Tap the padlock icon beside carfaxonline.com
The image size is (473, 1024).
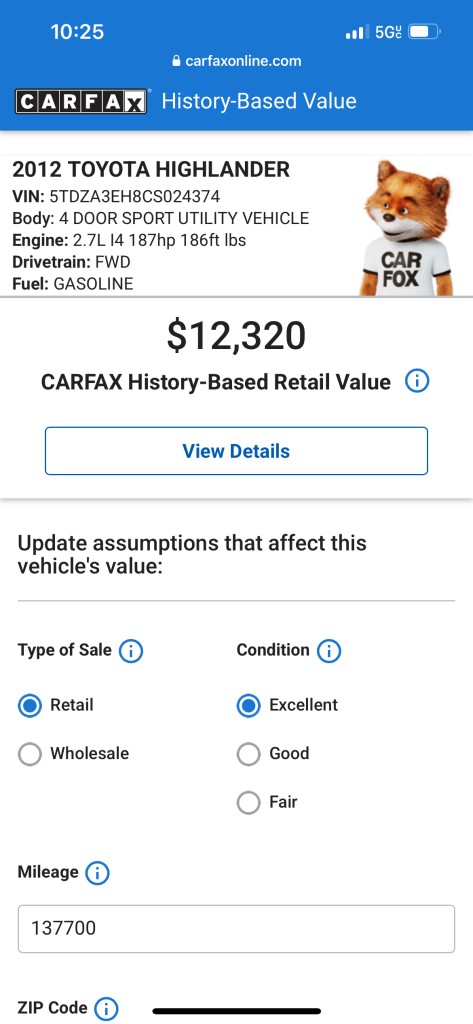(176, 61)
